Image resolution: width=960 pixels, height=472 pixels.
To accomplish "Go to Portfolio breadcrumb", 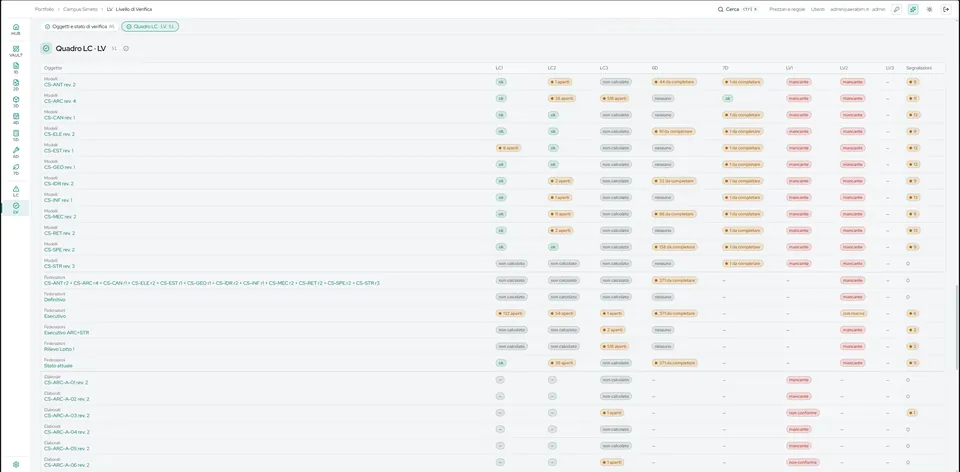I will (44, 9).
